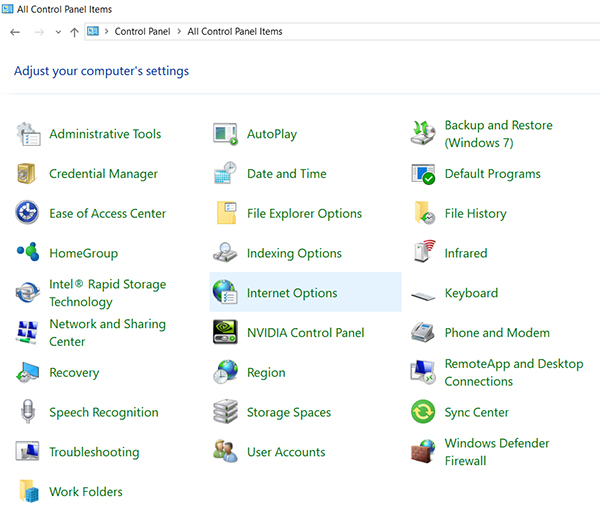
Task: Expand chevron before Control Panel breadcrumb
Action: 106,31
